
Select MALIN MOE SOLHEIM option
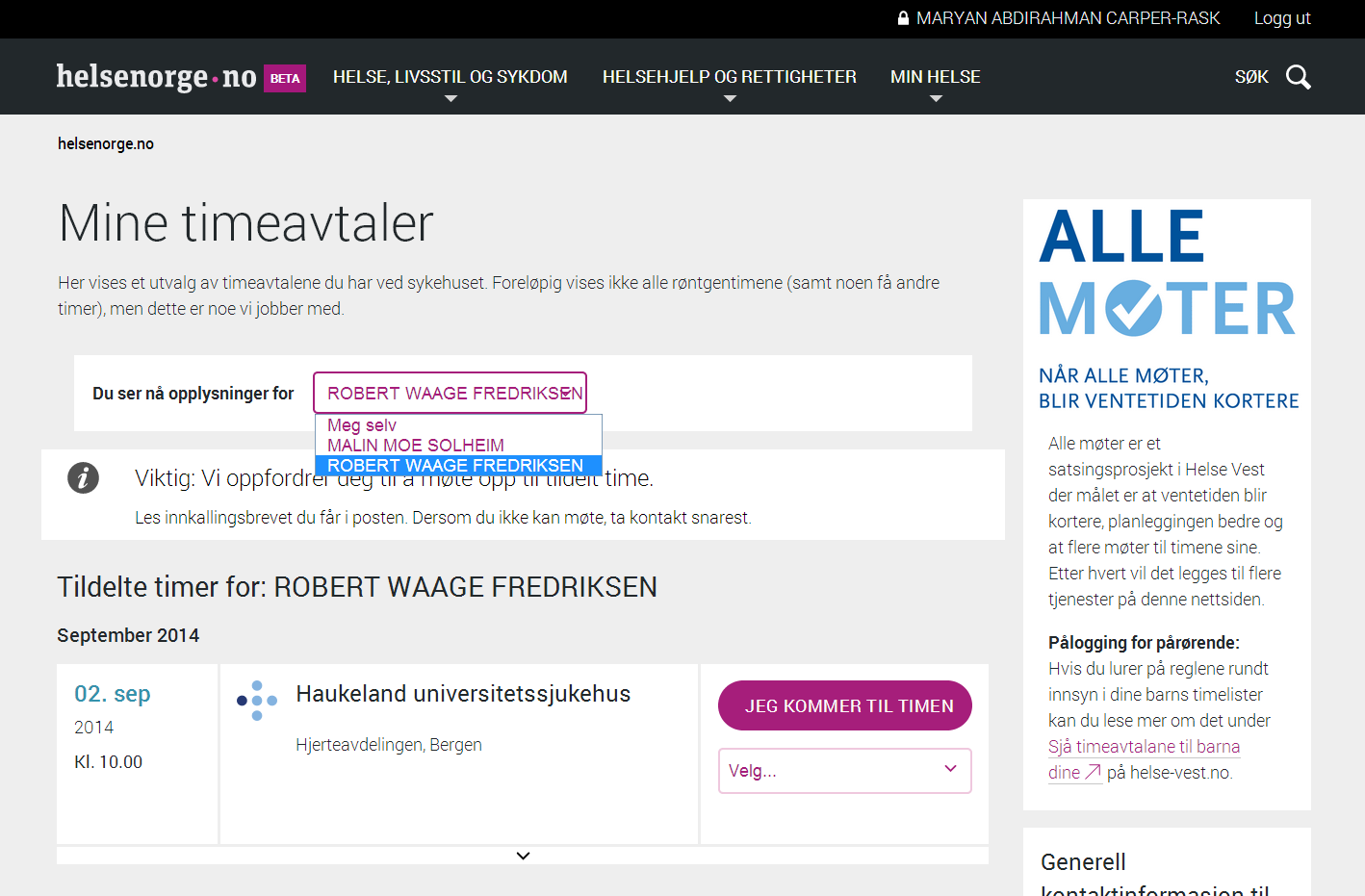pos(458,446)
